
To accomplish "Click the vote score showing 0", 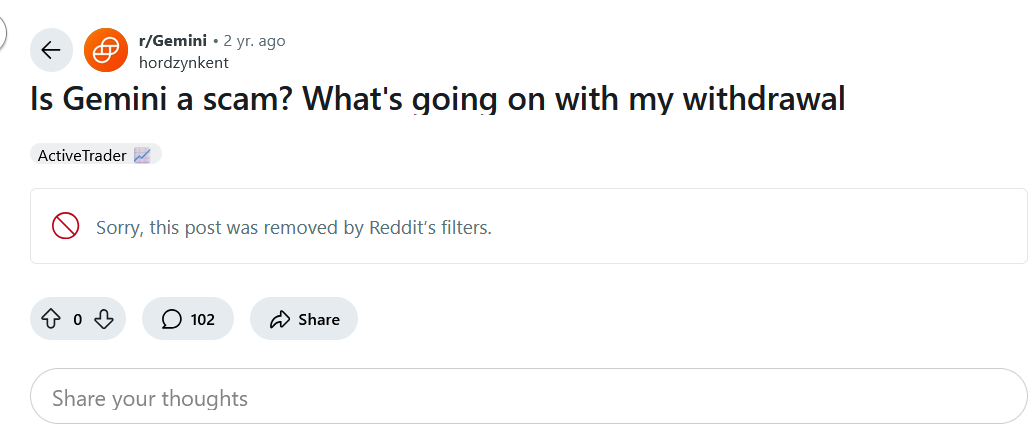I will 78,320.
